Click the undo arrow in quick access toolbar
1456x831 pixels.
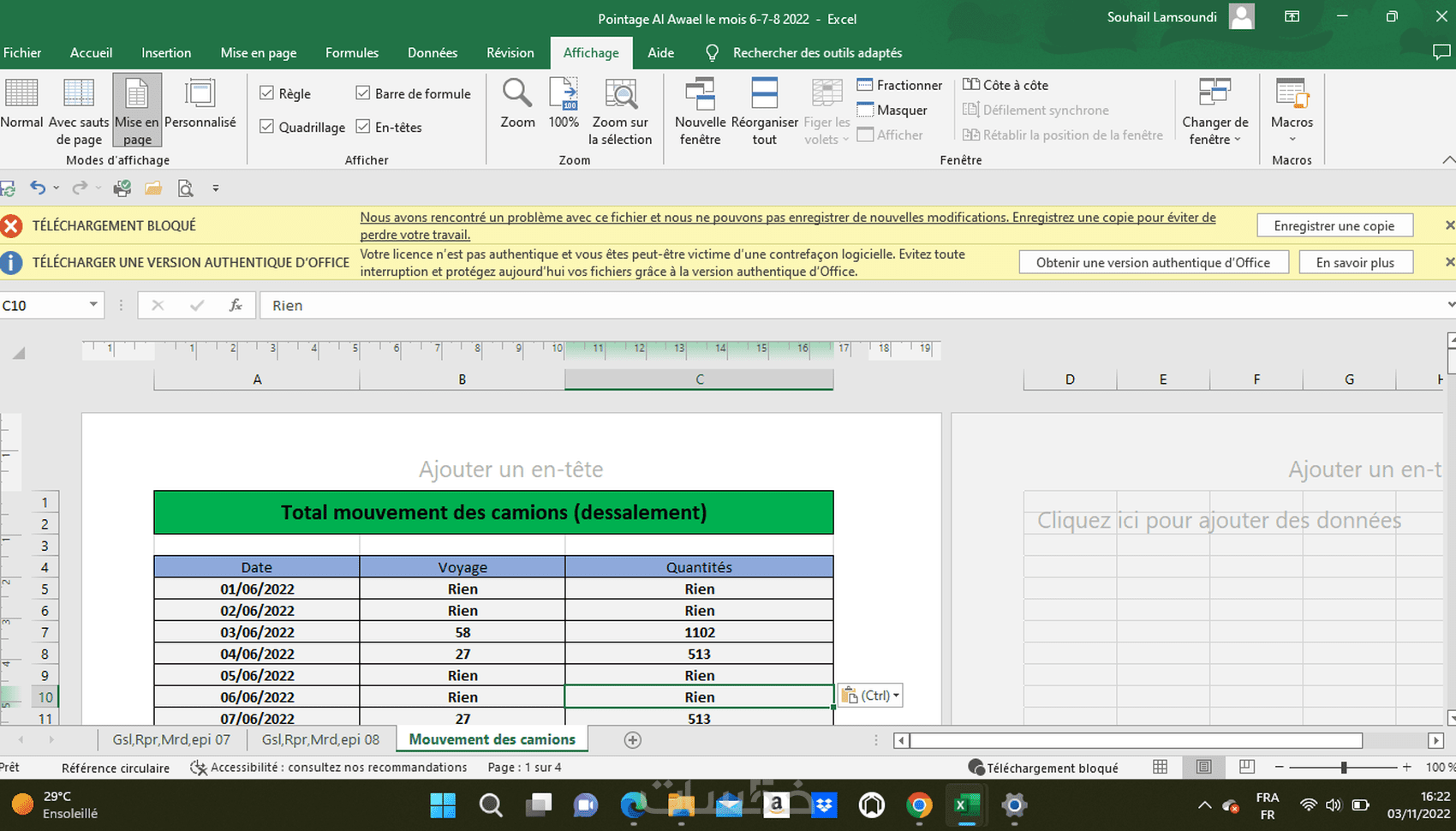point(37,188)
